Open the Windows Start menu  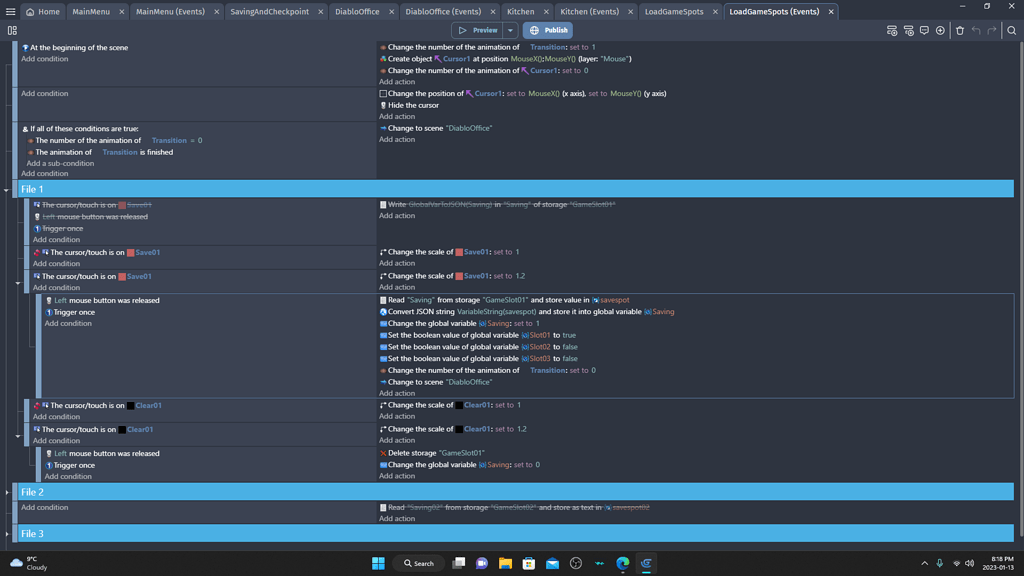(x=378, y=563)
